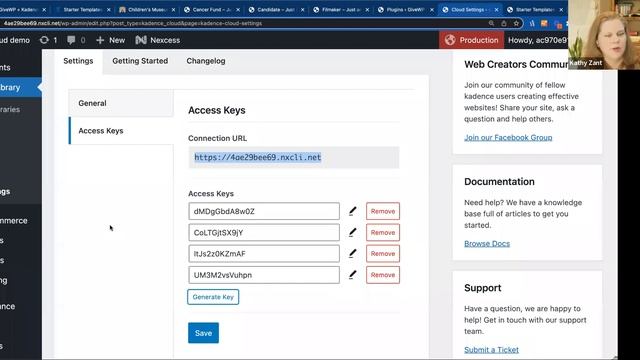
Task: Close the Candidate browser tab
Action: tap(302, 9)
